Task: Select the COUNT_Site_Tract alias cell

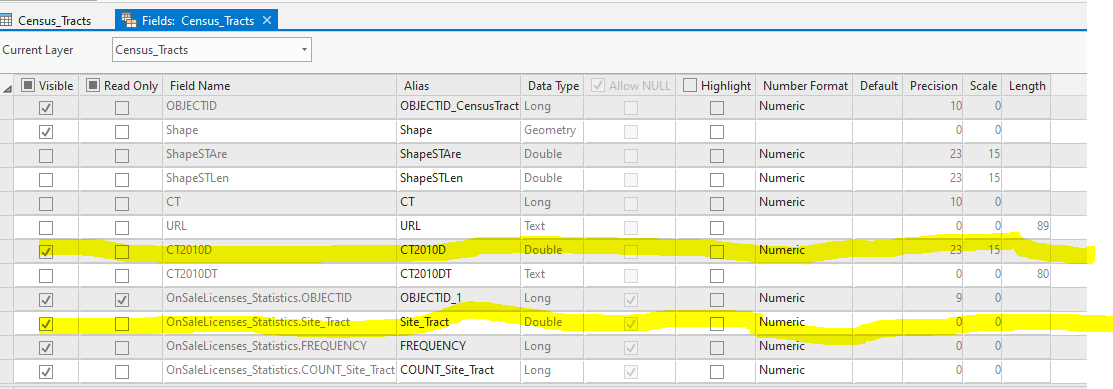Action: coord(459,370)
